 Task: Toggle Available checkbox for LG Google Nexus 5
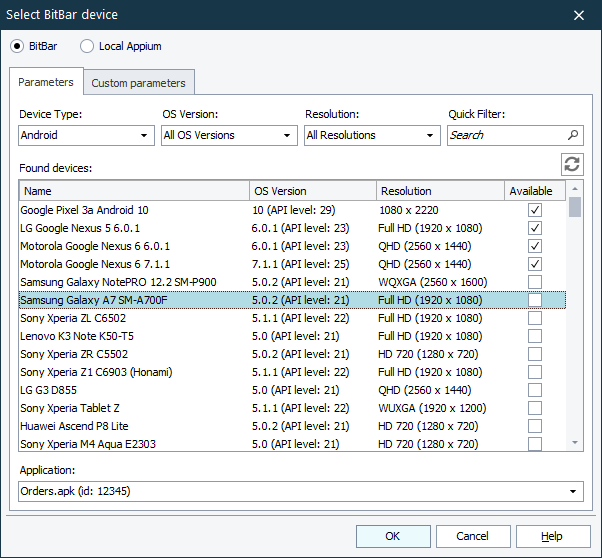point(535,228)
